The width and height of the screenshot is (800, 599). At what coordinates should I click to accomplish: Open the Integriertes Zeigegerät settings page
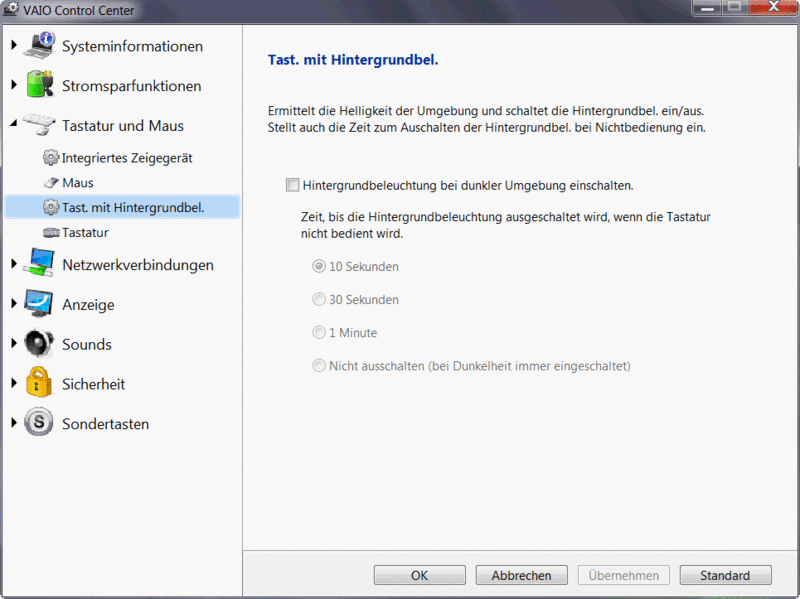(127, 158)
